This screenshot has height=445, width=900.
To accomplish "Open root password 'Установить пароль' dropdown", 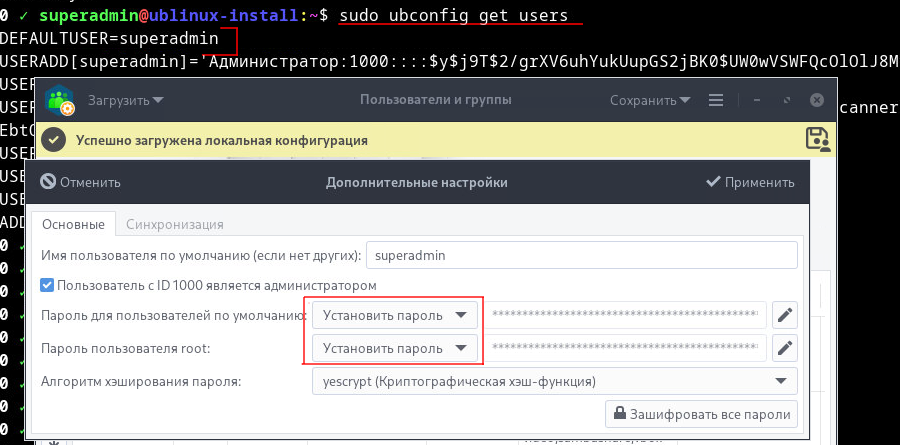I will coord(395,348).
